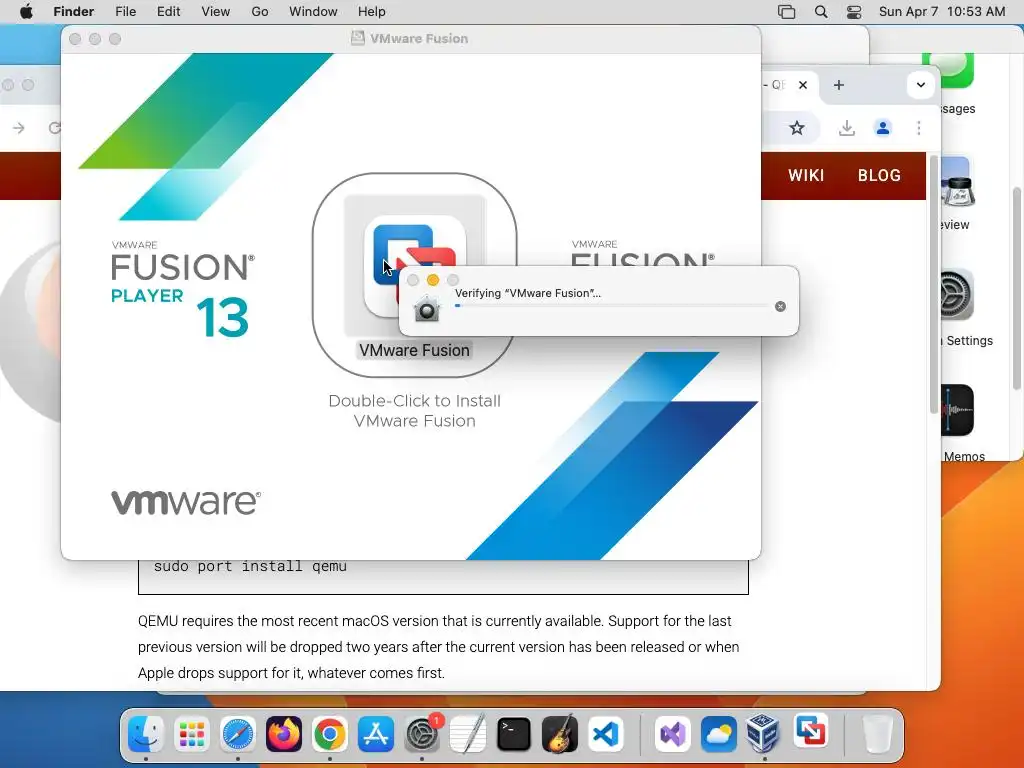The width and height of the screenshot is (1024, 768).
Task: Open the View menu
Action: tap(216, 11)
